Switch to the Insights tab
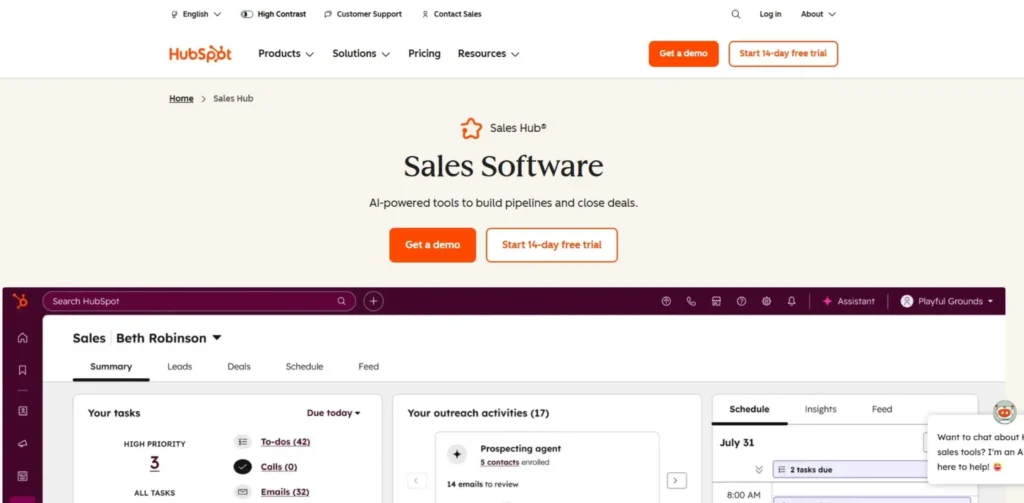The image size is (1024, 503). (820, 409)
